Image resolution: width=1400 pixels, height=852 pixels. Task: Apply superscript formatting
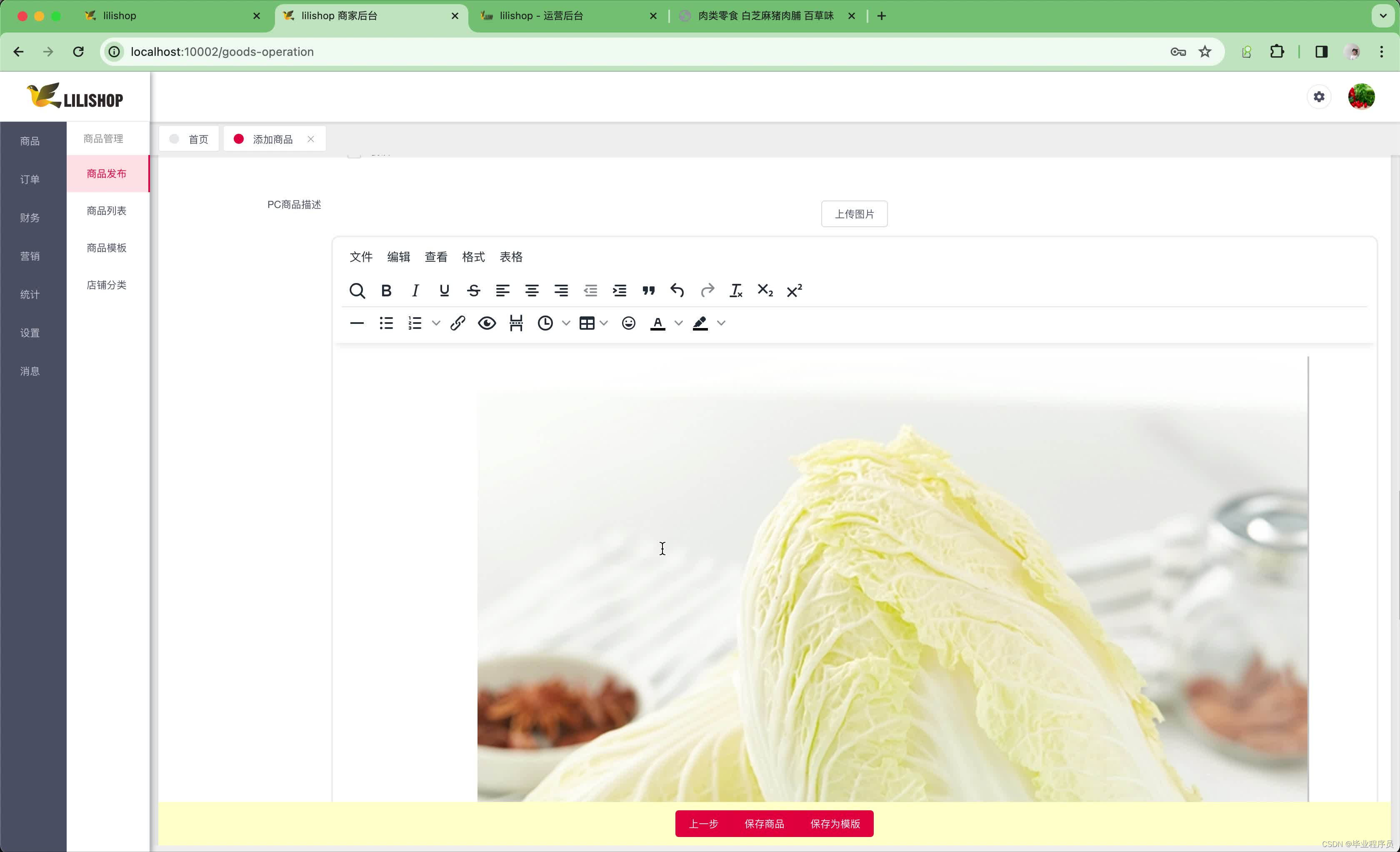794,291
